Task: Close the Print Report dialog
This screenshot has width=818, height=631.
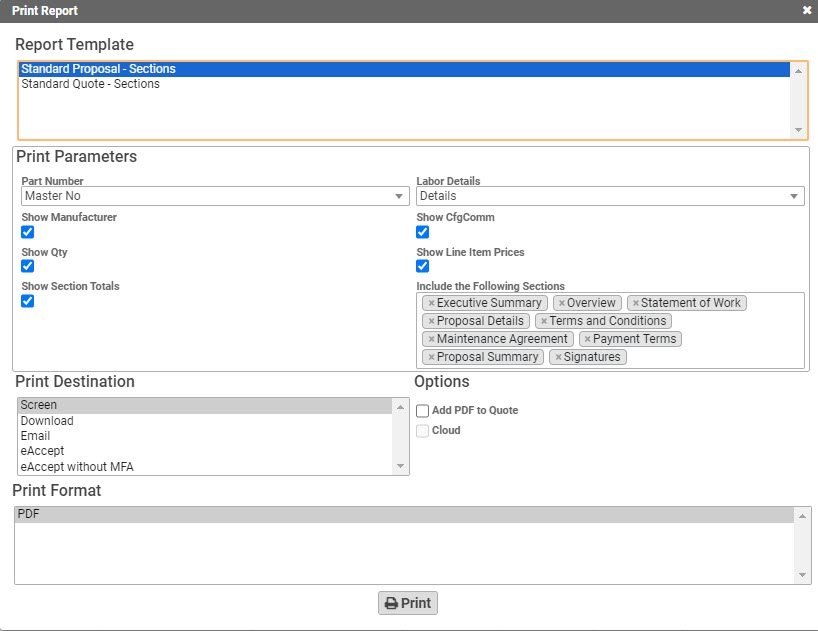Action: pos(806,10)
